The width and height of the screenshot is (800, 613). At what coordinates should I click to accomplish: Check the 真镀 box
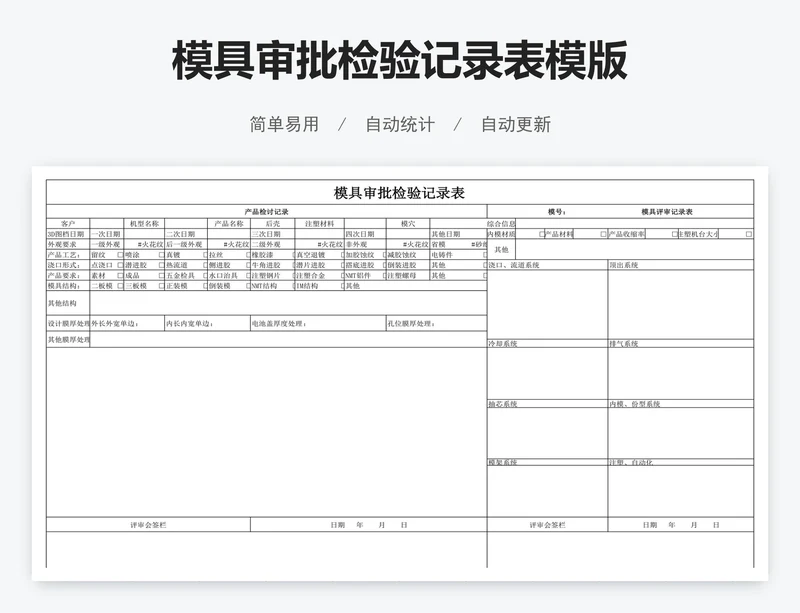click(205, 255)
